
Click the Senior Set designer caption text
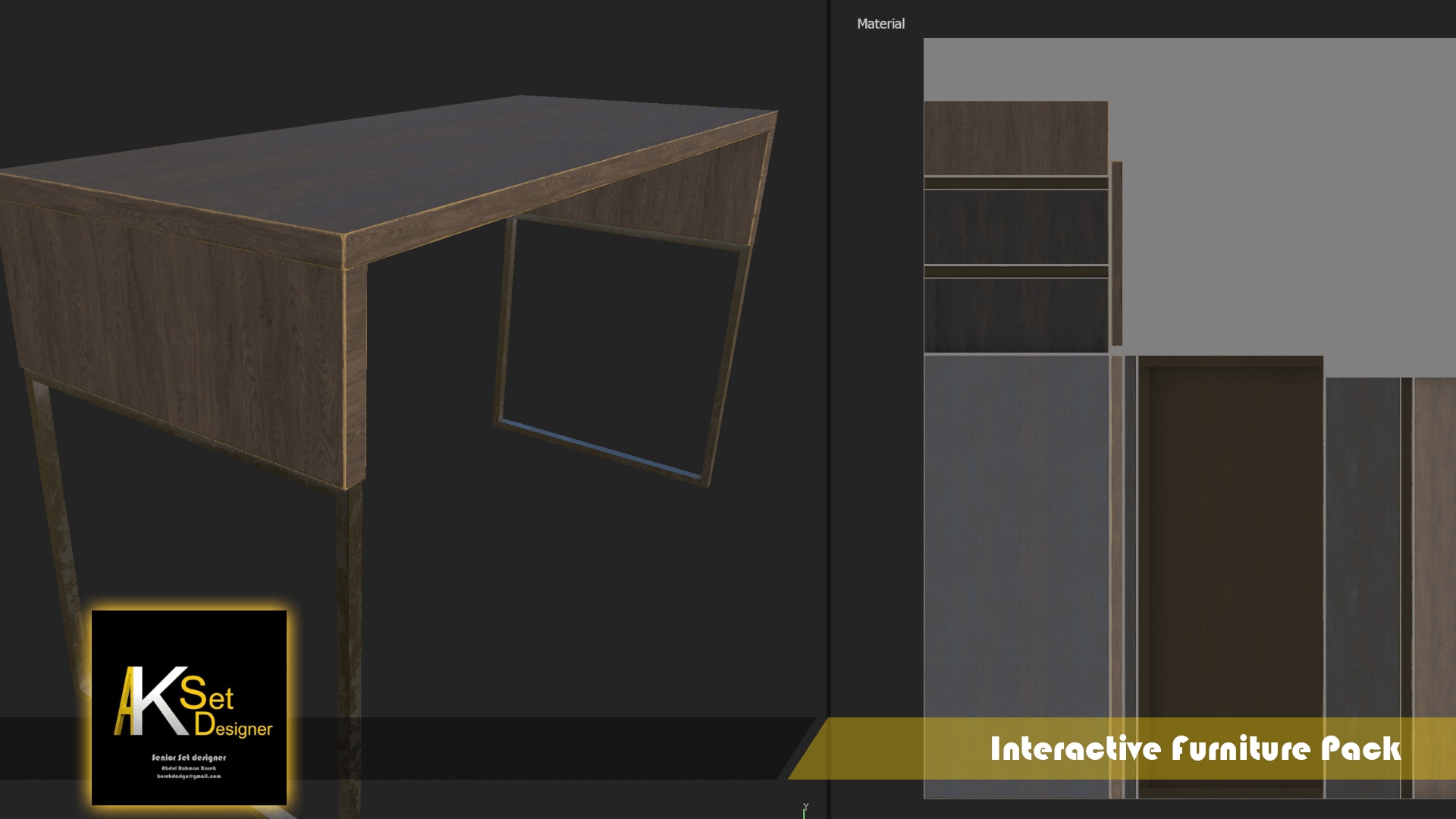(x=189, y=758)
